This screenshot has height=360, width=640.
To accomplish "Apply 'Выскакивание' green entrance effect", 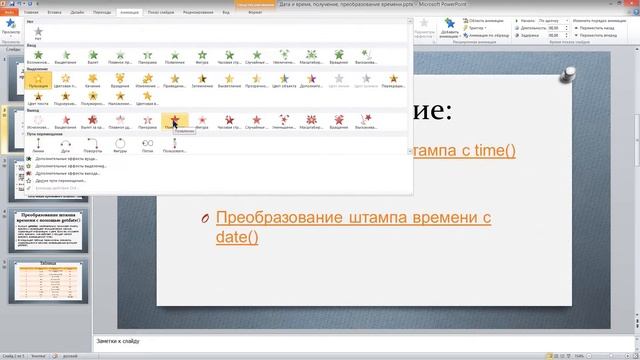I will (366, 57).
